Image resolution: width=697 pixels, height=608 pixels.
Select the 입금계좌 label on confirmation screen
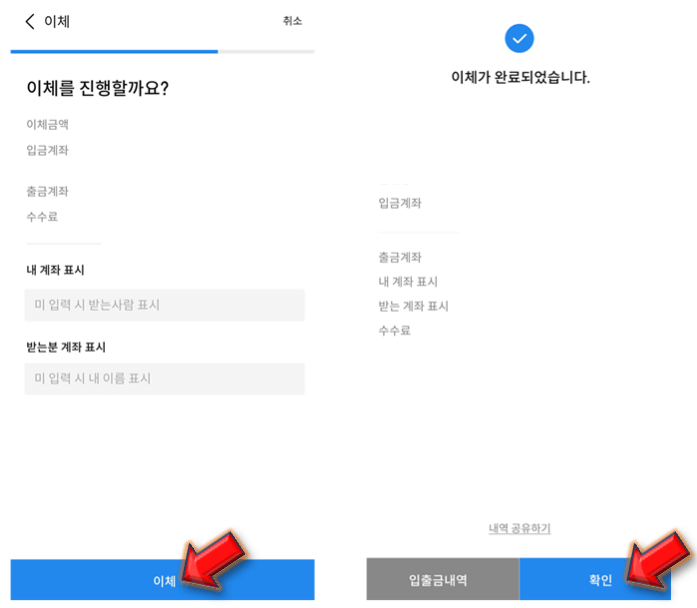click(47, 150)
